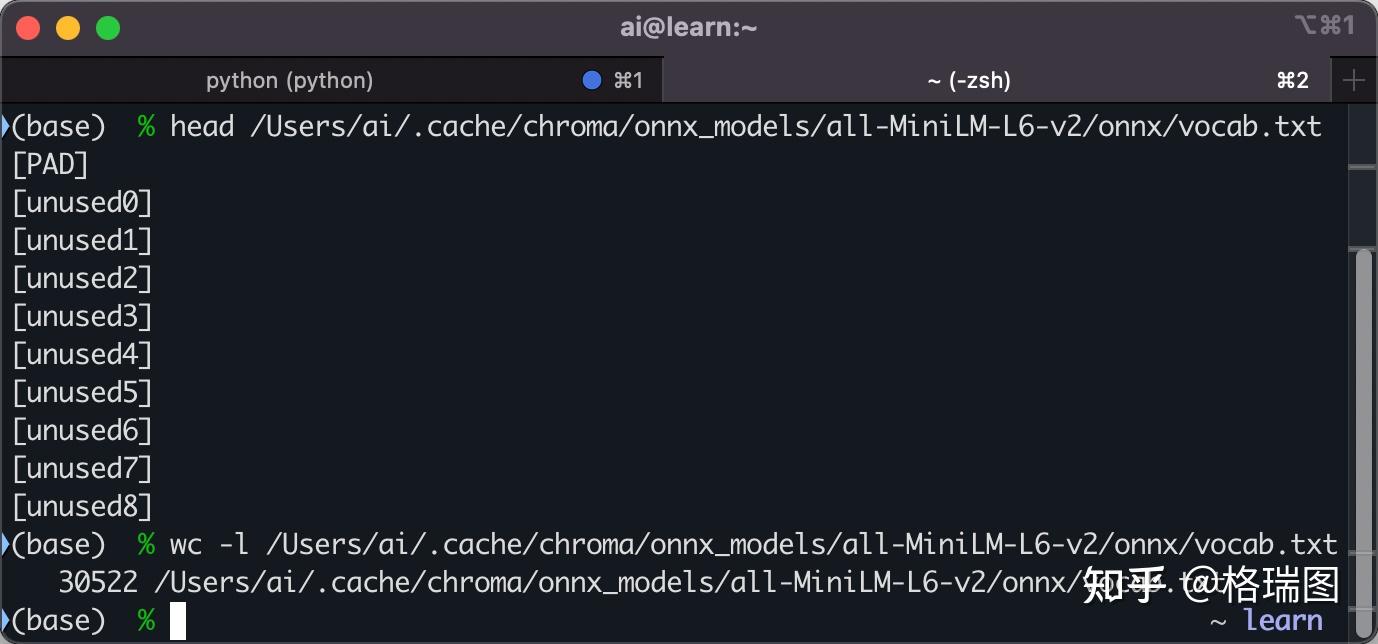Open a new tab with the plus button
This screenshot has width=1378, height=644.
click(1354, 81)
